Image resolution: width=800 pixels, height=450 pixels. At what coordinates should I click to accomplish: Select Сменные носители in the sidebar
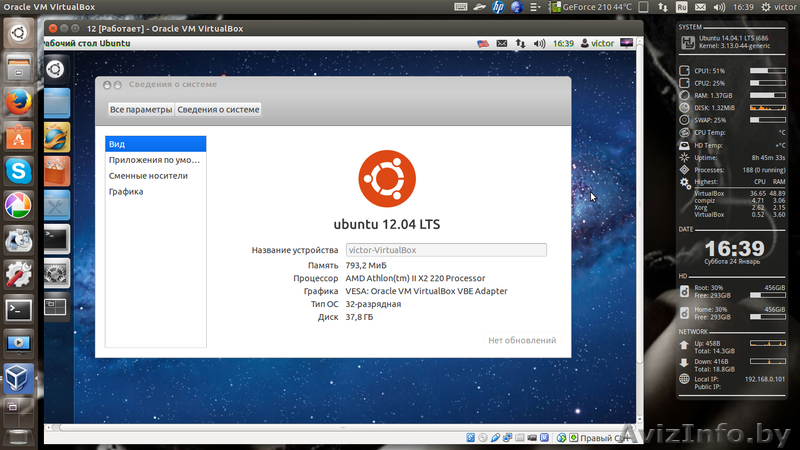156,176
